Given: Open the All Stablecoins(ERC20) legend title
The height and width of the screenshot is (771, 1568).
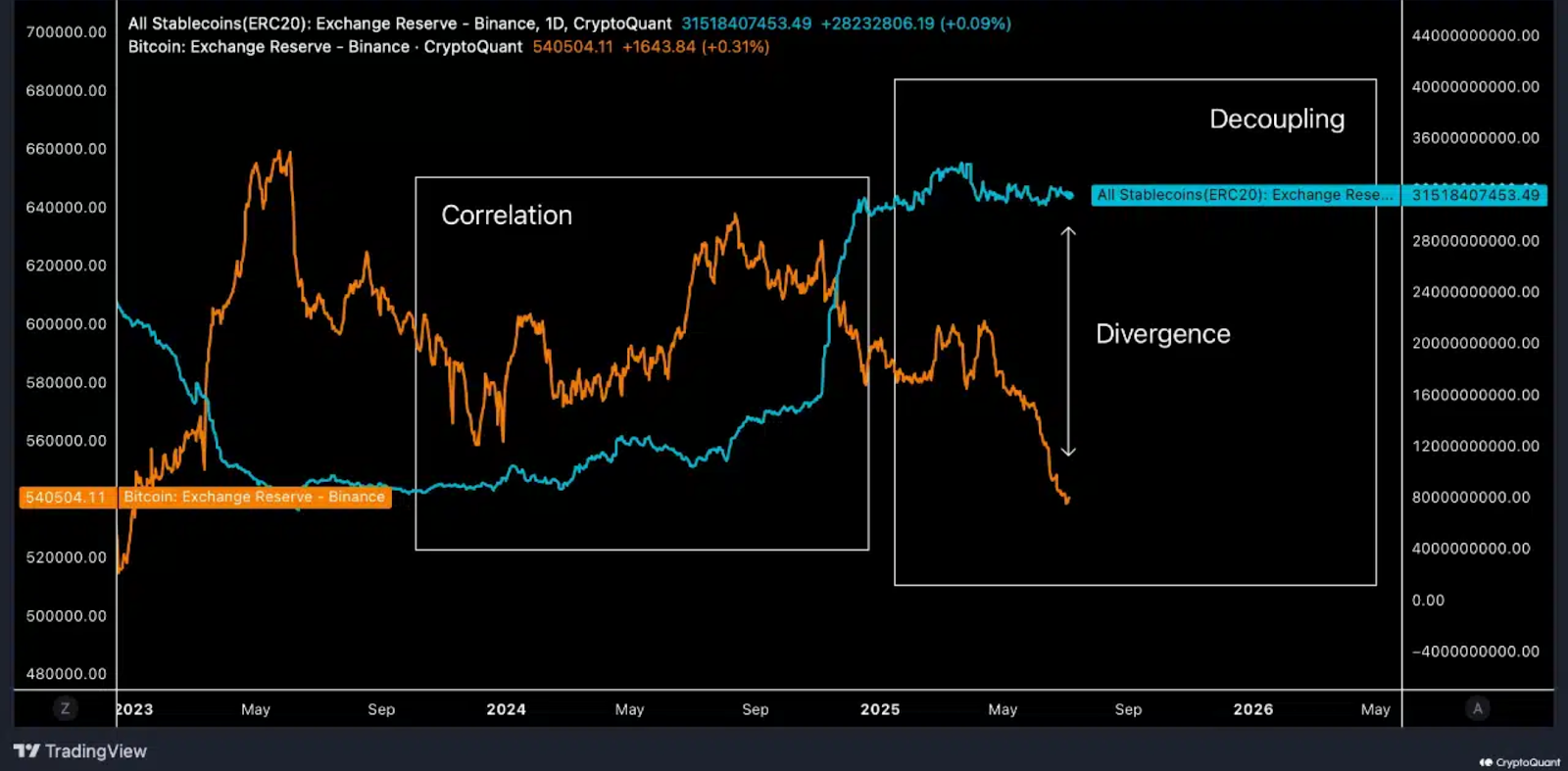Looking at the screenshot, I should [399, 24].
